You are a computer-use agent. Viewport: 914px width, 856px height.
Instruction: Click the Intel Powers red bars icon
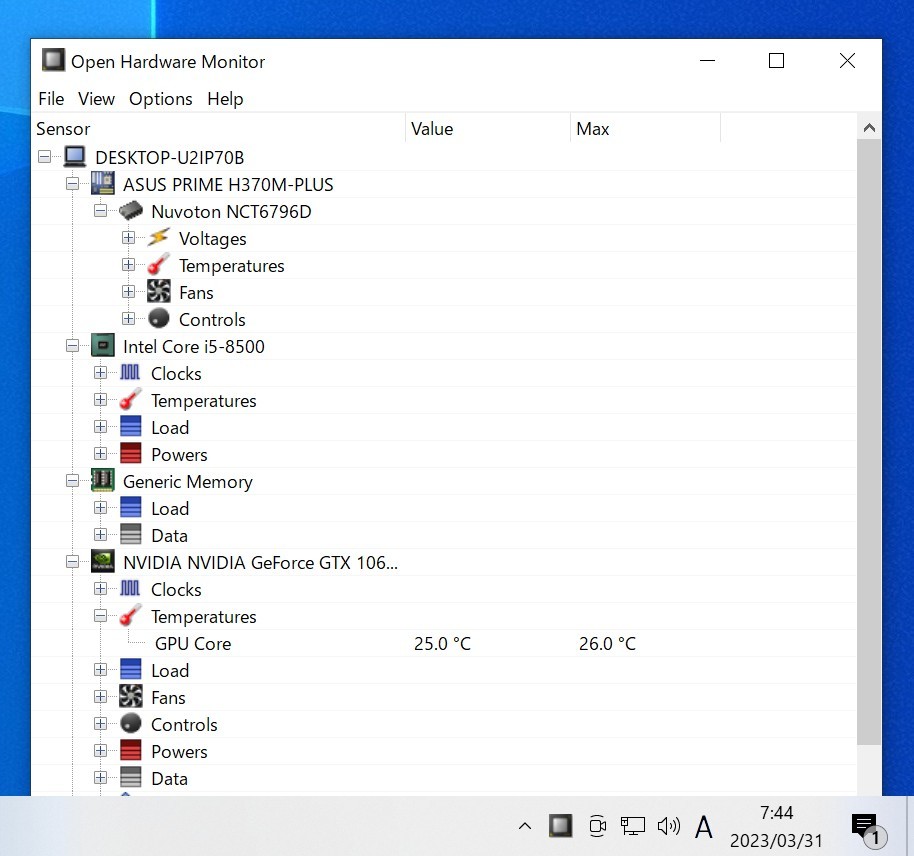coord(131,453)
